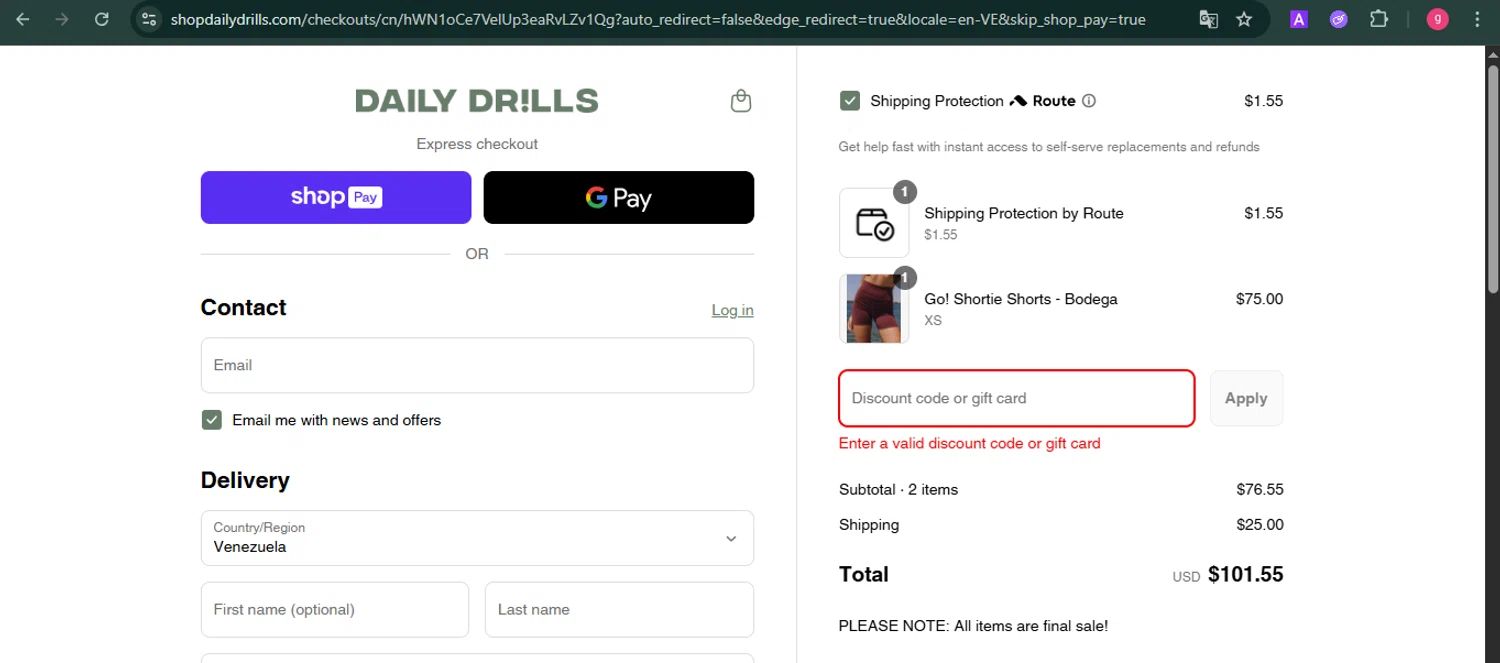
Task: Check out with Shop Pay
Action: coord(336,197)
